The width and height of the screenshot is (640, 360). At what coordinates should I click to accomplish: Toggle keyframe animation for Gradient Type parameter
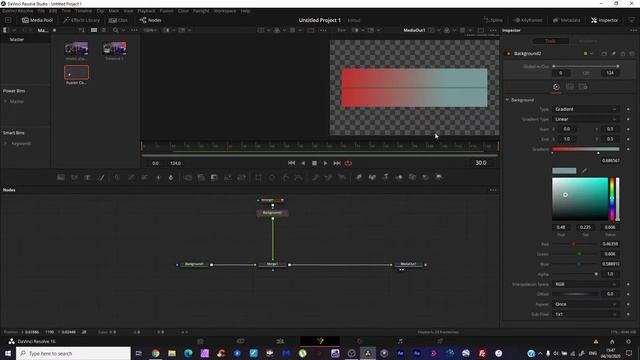(x=628, y=119)
